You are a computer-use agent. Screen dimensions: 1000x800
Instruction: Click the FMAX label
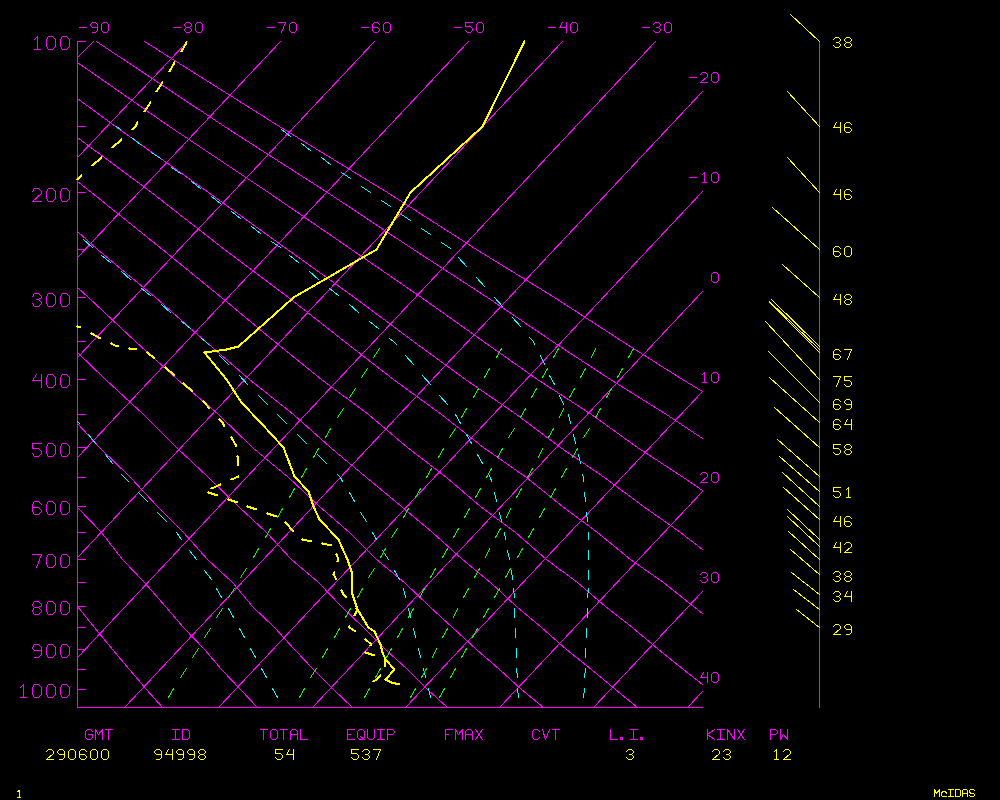tap(463, 735)
